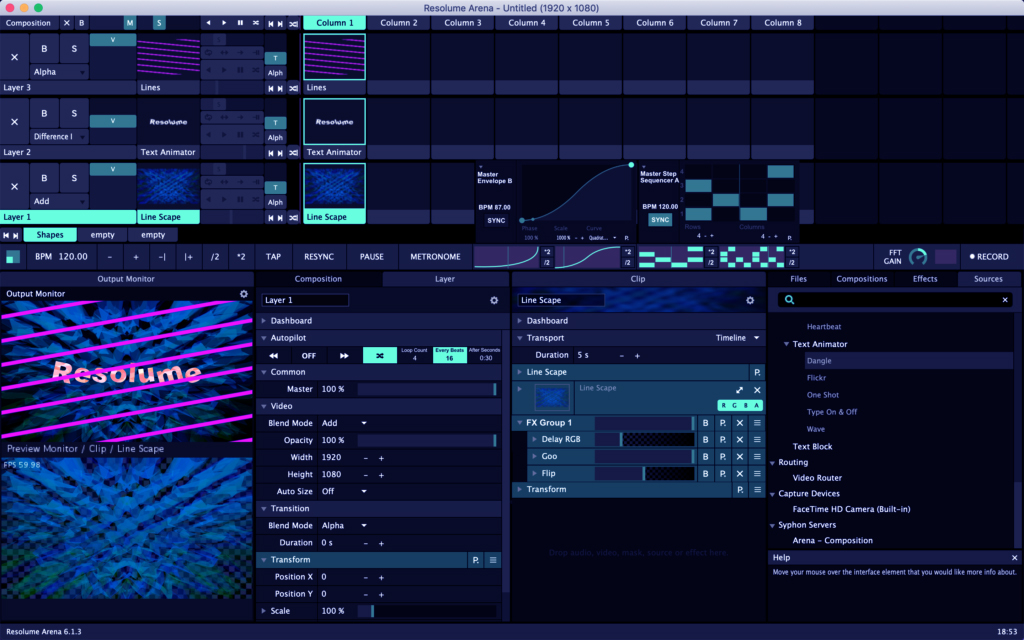Open Line Scape presets P button
Screen dimensions: 1024x640
[757, 372]
